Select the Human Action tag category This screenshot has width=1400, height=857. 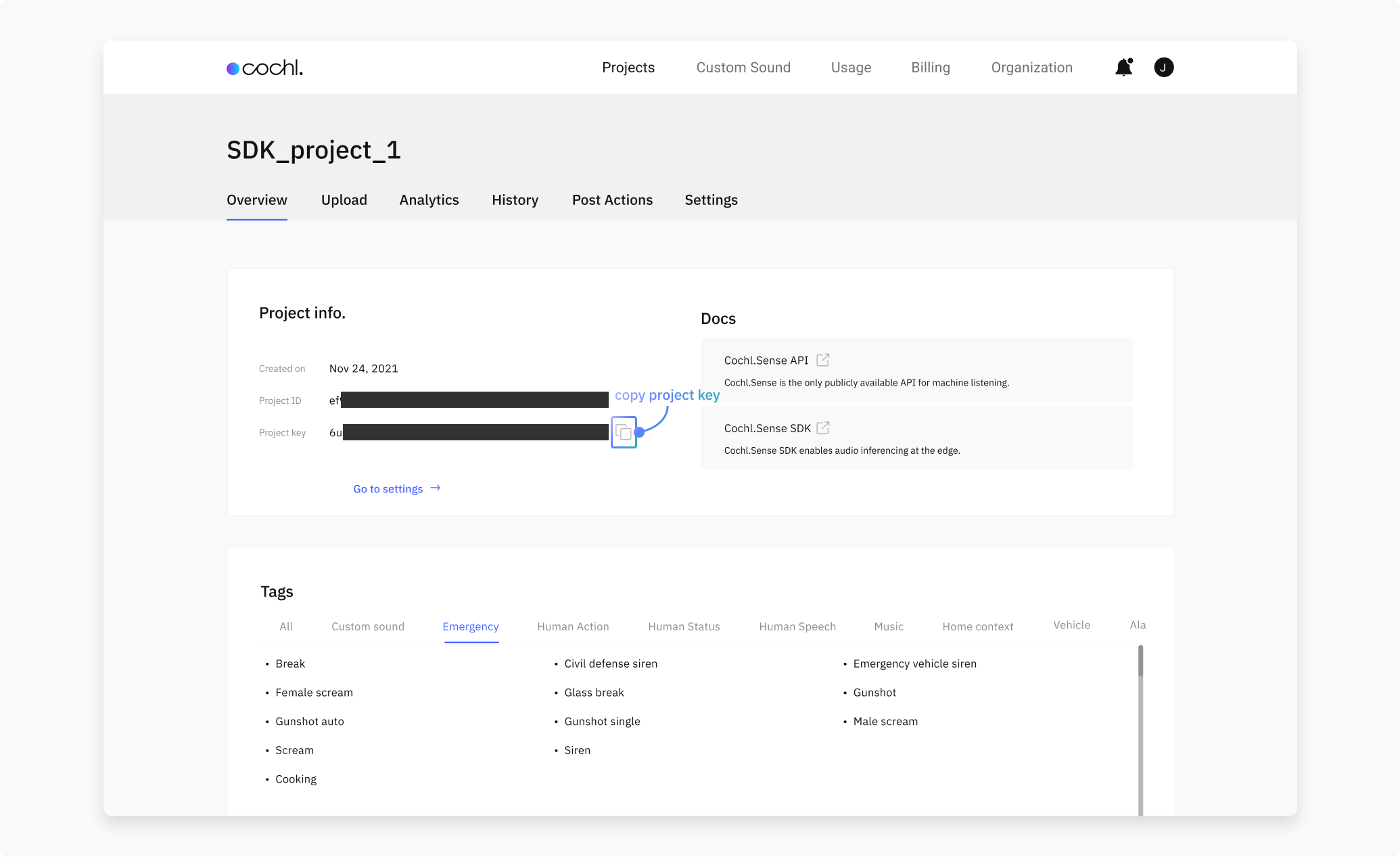click(x=573, y=626)
